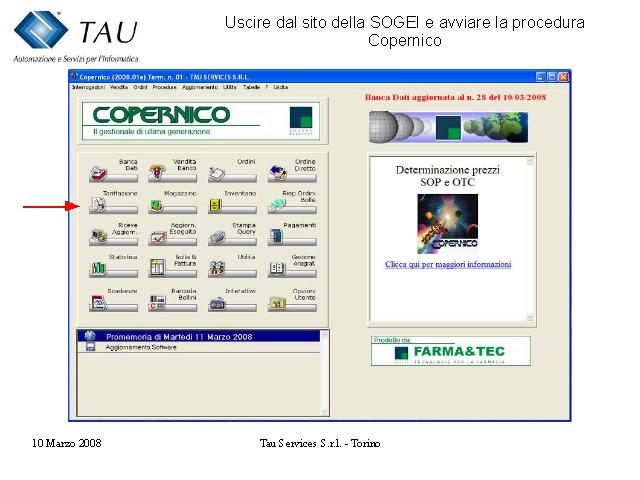
Task: Click the globes banner image under Banca Dati notice
Action: 448,127
